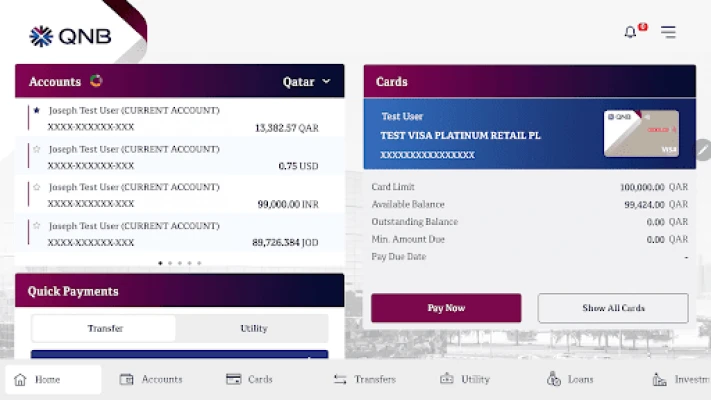711x400 pixels.
Task: Click the edit pencil beside the card
Action: pos(702,150)
